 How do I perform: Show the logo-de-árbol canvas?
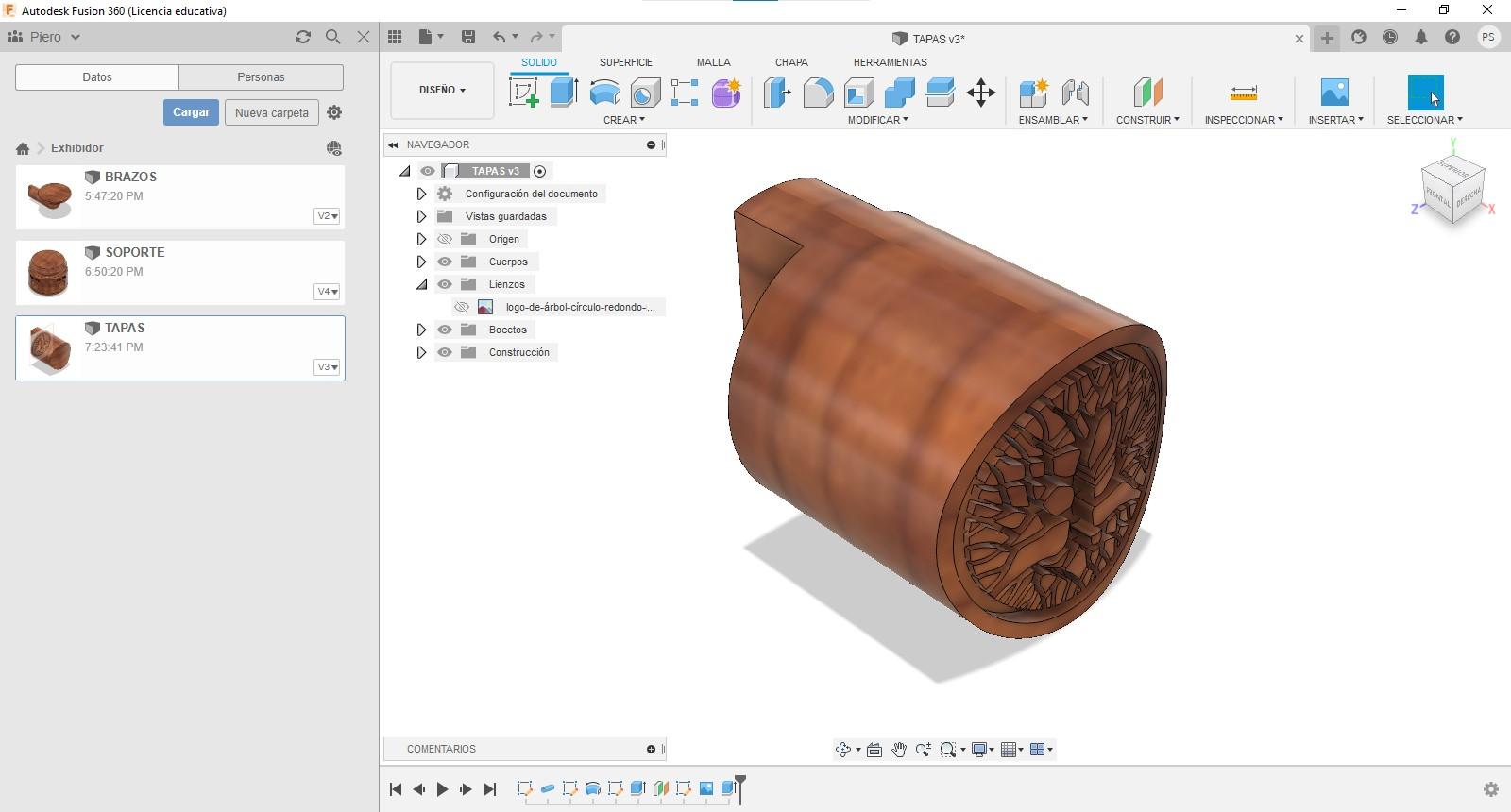click(462, 307)
